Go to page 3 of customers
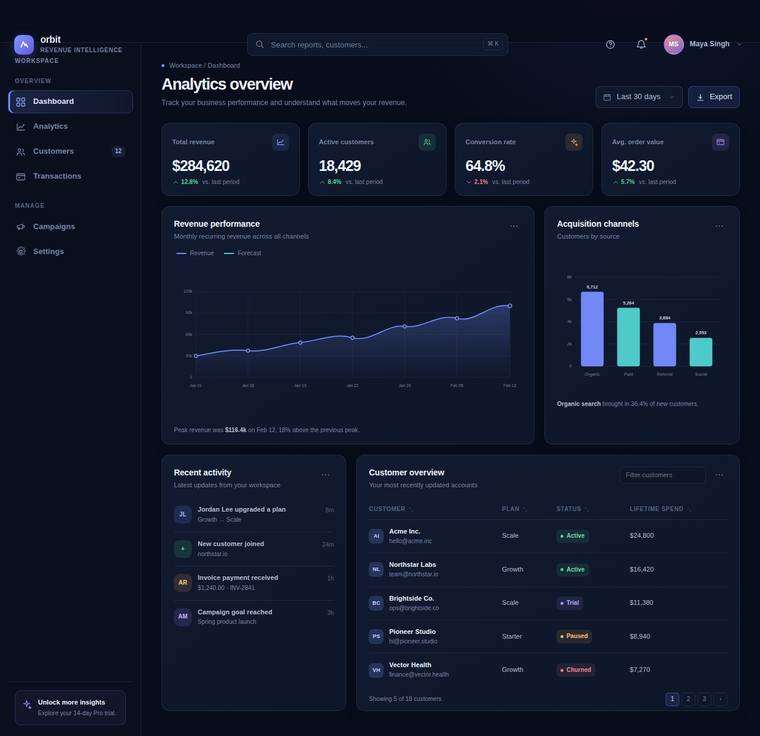Image resolution: width=760 pixels, height=736 pixels. pyautogui.click(x=704, y=699)
